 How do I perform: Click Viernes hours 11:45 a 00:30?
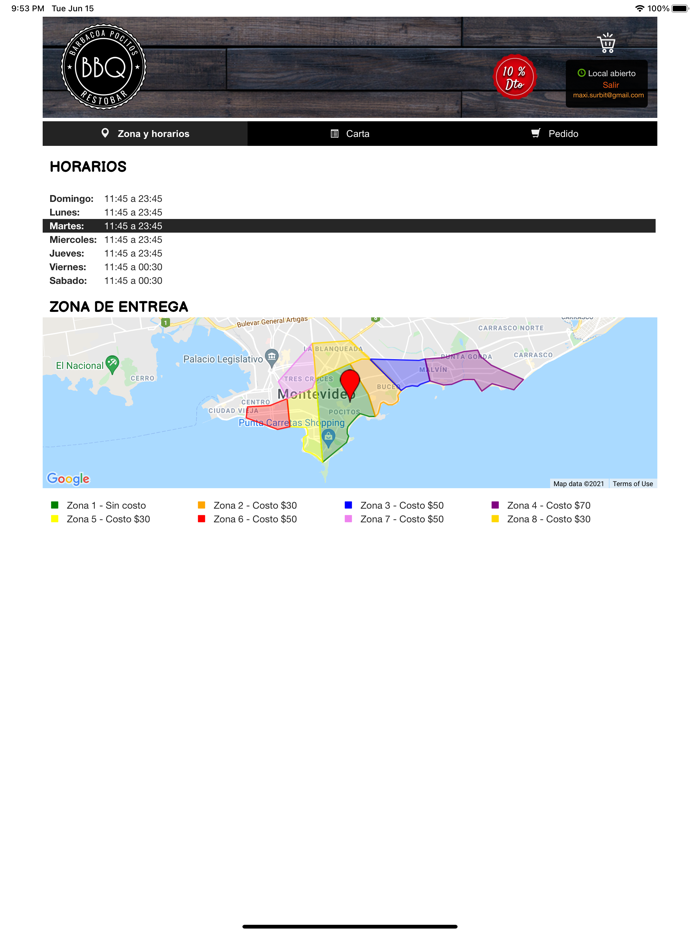pos(133,267)
